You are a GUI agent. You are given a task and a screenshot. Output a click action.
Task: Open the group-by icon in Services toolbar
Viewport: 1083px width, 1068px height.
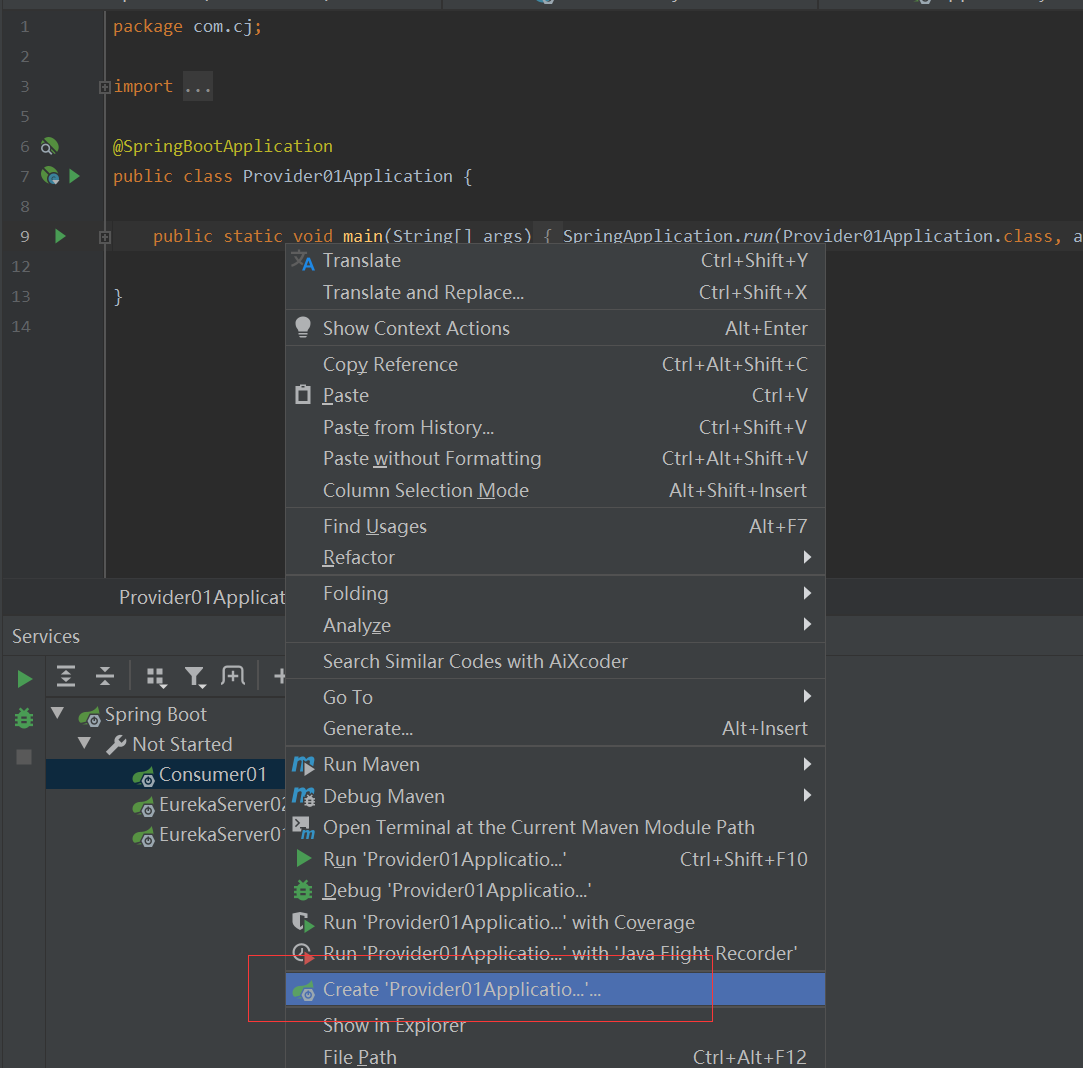tap(156, 677)
